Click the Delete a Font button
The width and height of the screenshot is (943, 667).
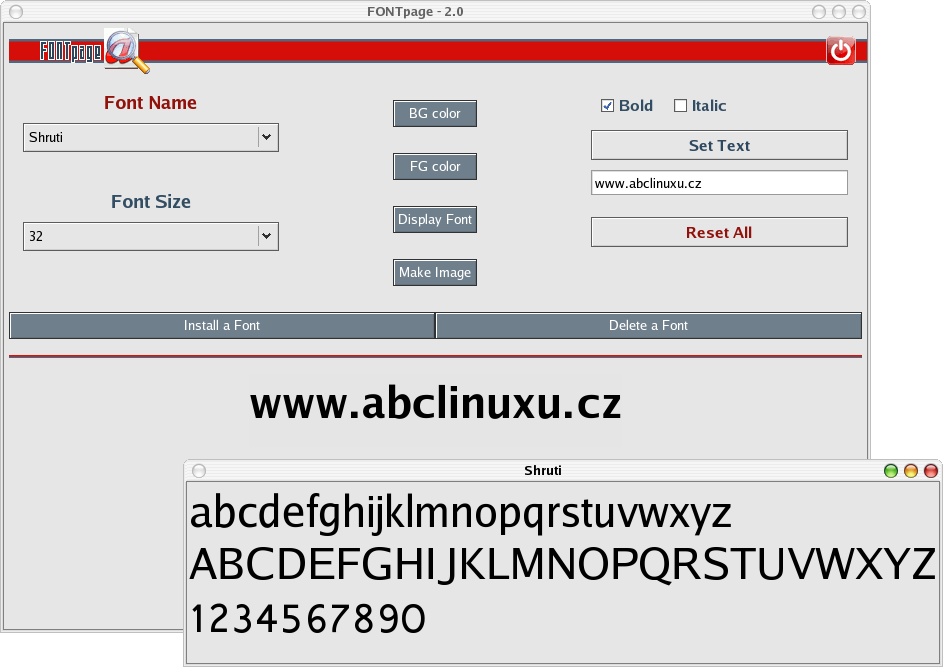pos(648,325)
